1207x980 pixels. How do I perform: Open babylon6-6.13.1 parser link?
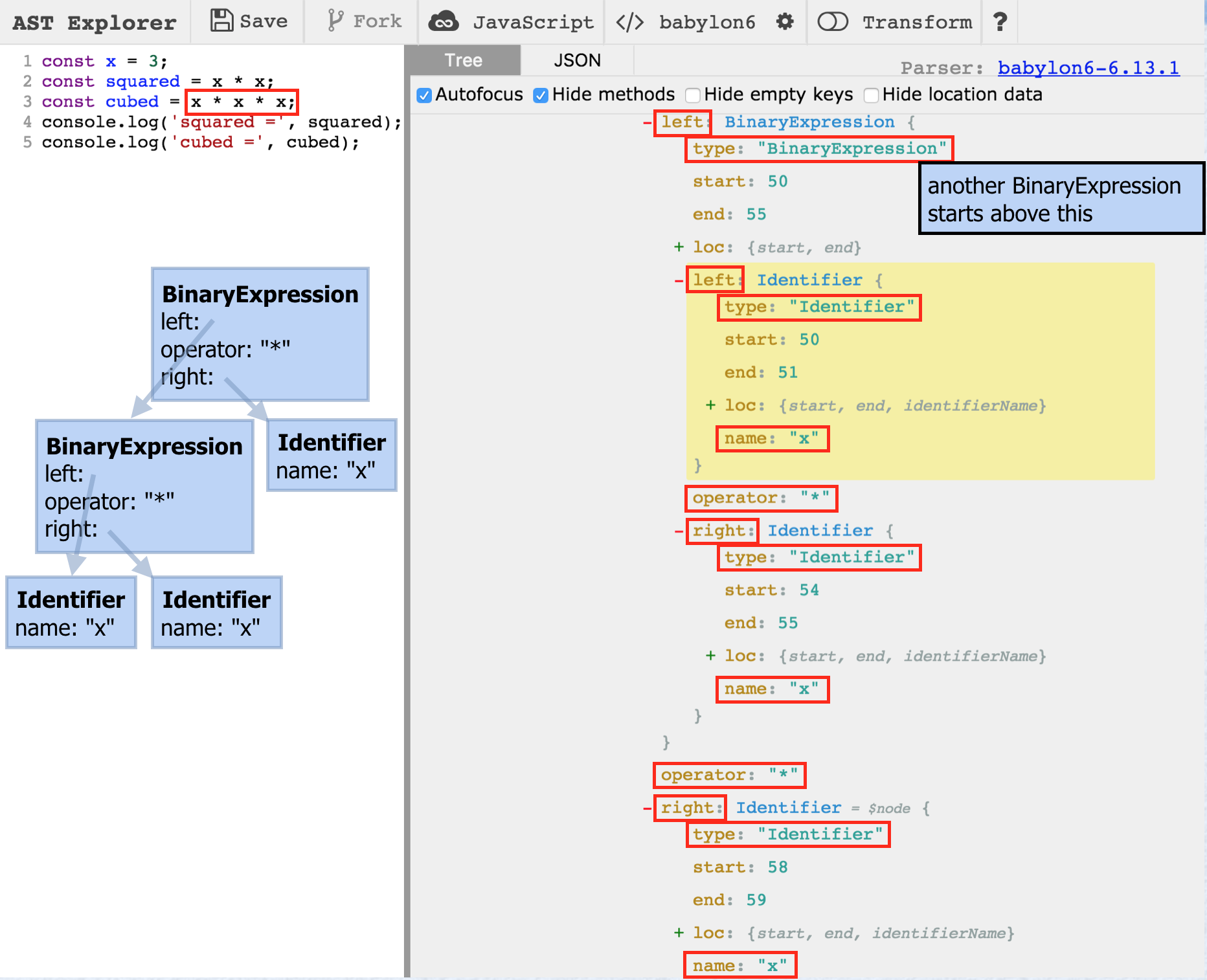pos(1089,68)
